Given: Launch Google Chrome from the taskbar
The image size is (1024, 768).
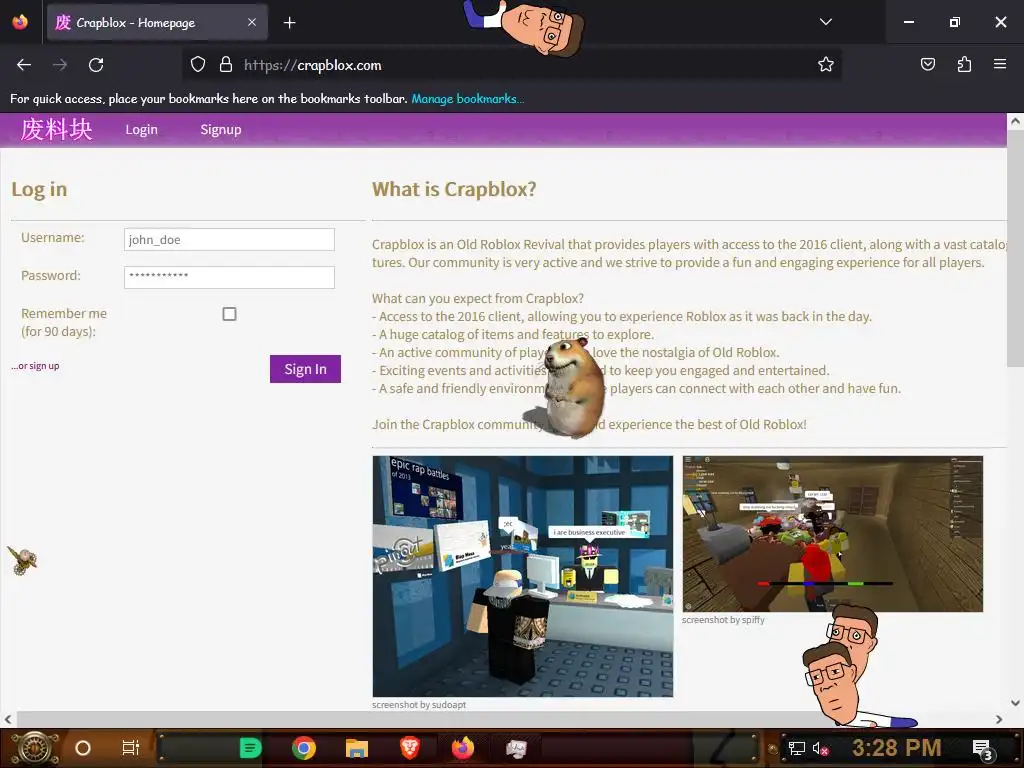Looking at the screenshot, I should tap(303, 748).
